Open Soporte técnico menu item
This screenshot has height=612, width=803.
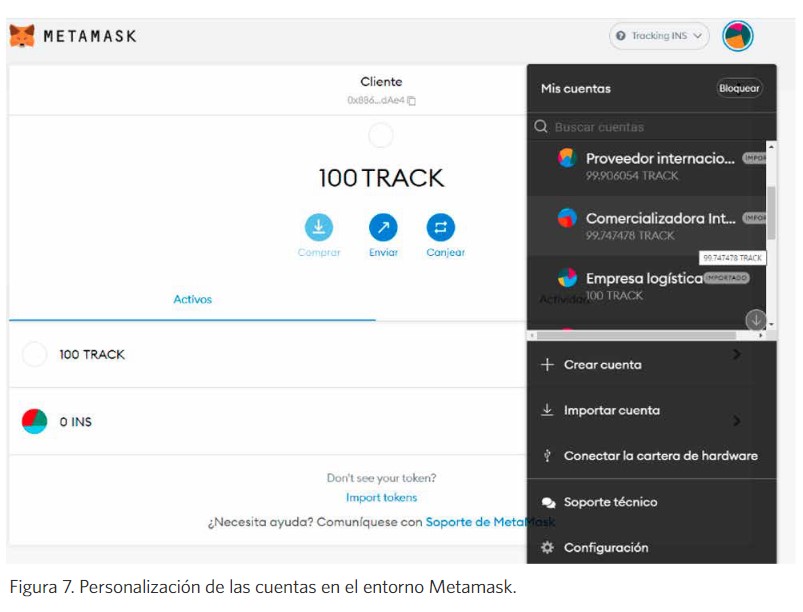click(x=651, y=502)
